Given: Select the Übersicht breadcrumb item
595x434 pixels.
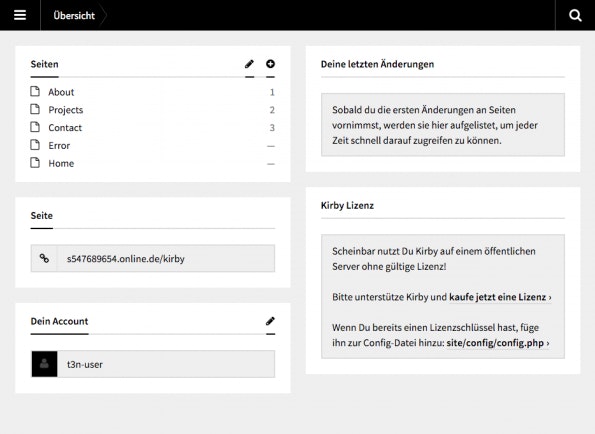Looking at the screenshot, I should pos(74,16).
